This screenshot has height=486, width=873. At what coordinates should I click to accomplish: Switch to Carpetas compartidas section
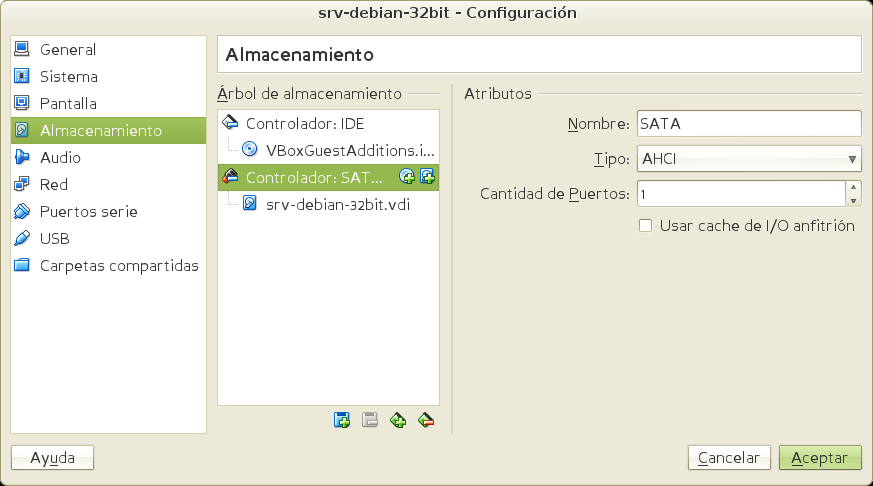118,266
